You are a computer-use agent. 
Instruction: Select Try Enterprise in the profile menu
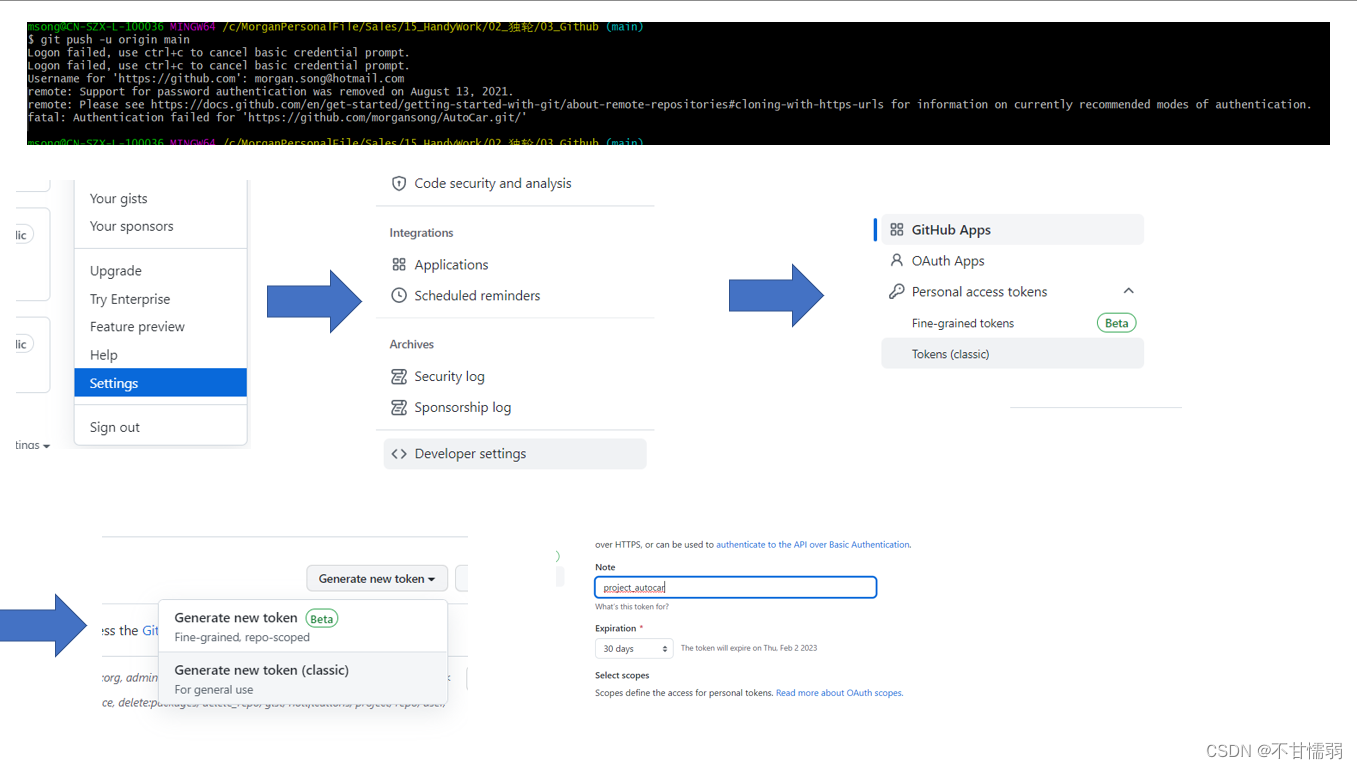click(x=130, y=298)
